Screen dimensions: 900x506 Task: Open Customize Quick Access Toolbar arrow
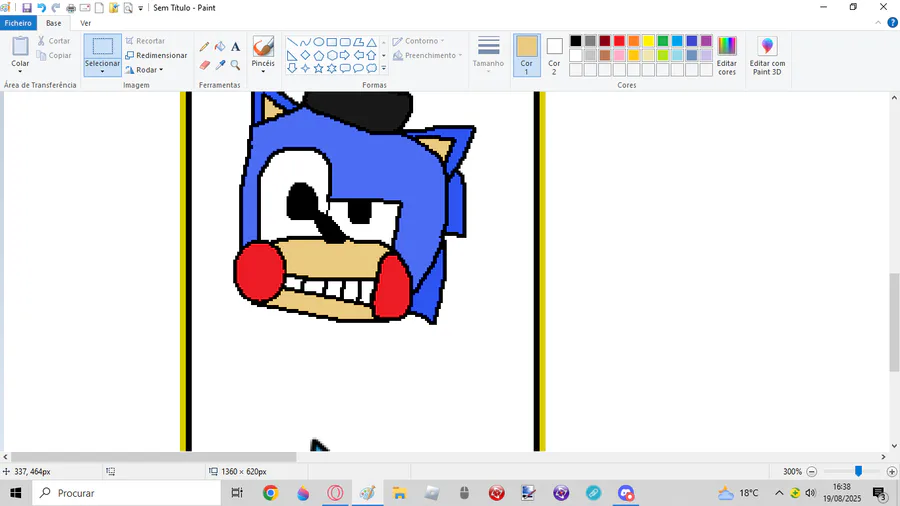(141, 9)
